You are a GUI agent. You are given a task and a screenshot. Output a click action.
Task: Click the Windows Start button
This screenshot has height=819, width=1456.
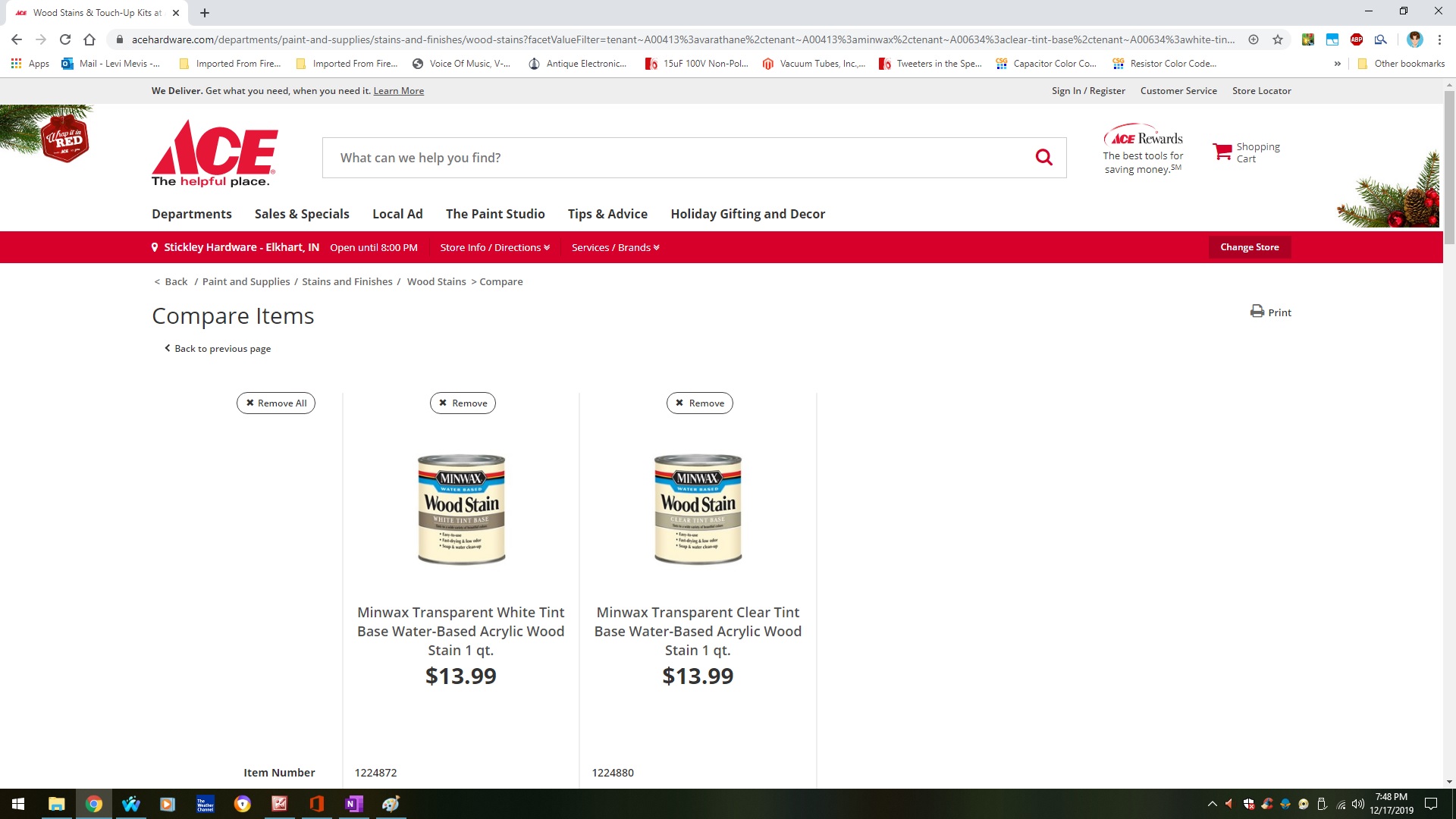pos(18,804)
